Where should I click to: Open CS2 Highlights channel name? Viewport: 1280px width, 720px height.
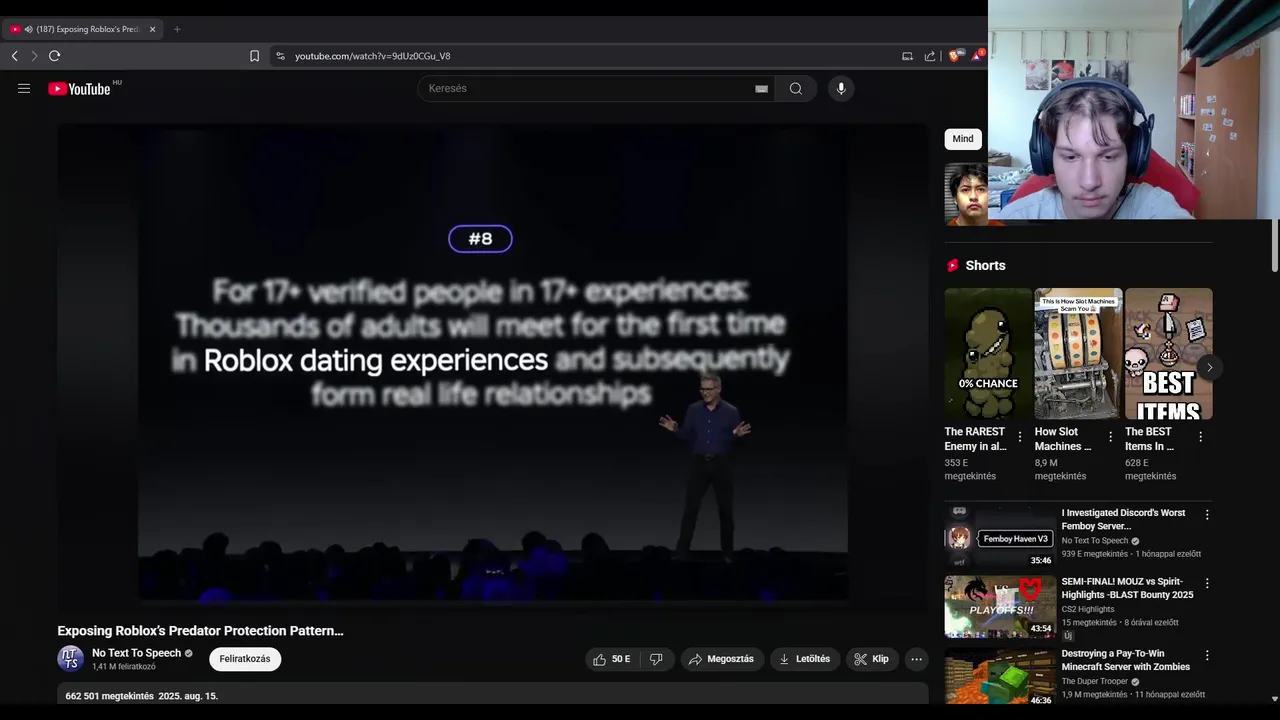1089,609
